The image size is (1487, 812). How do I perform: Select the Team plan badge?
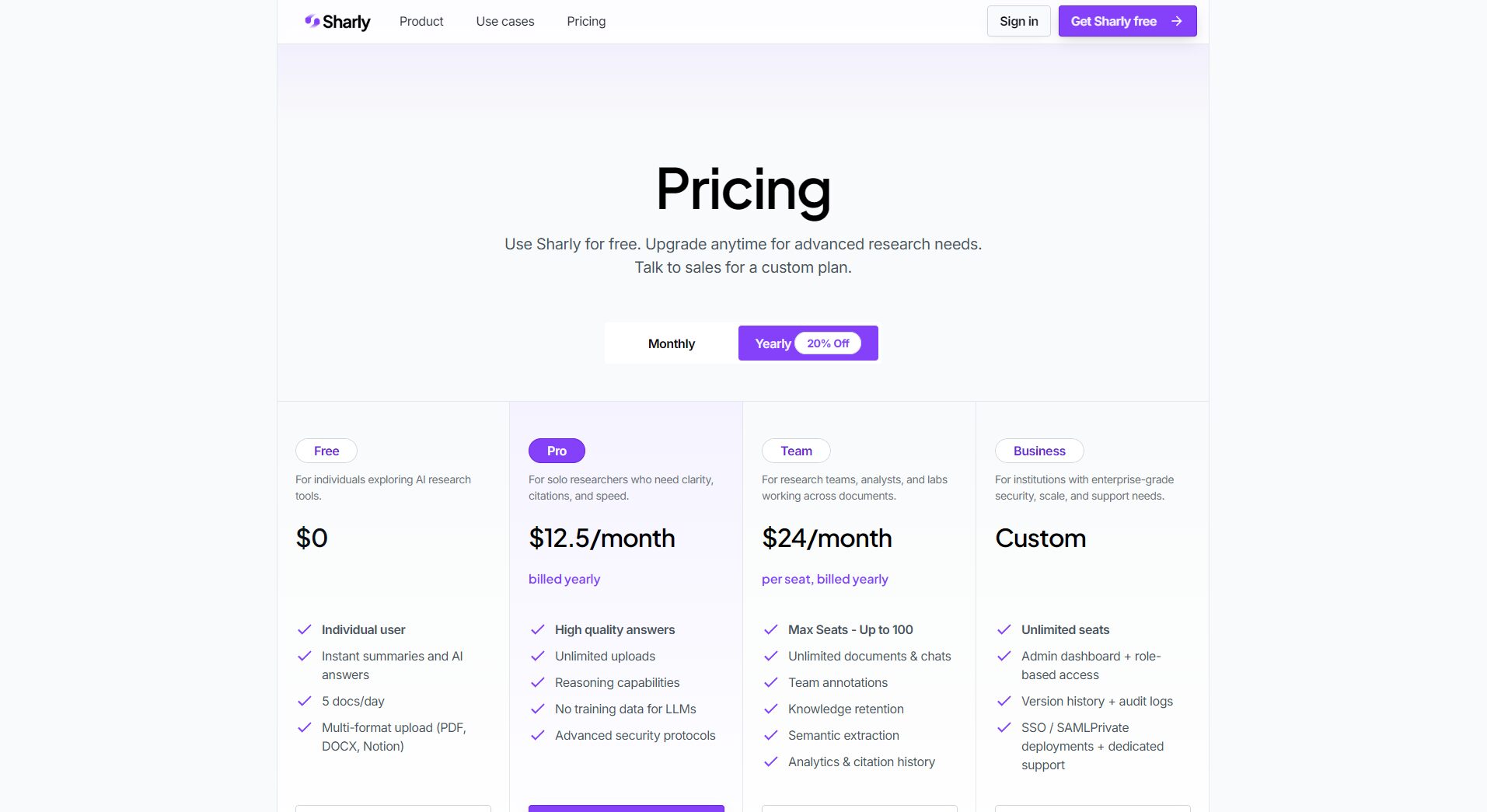[796, 451]
